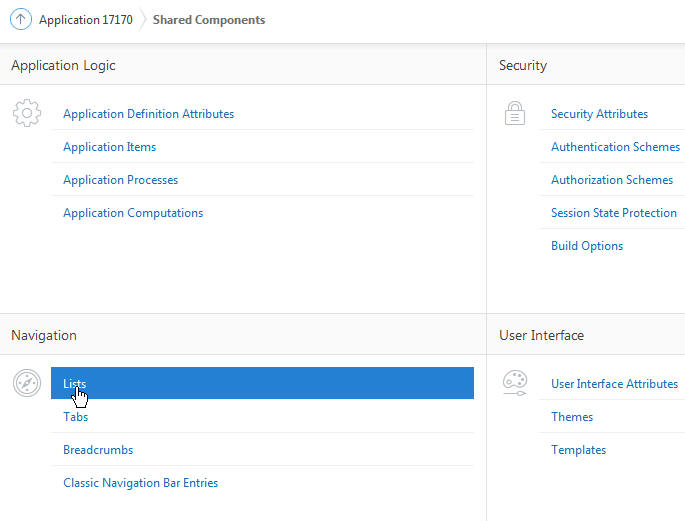
Task: Open Application Definition Attributes
Action: pyautogui.click(x=148, y=114)
